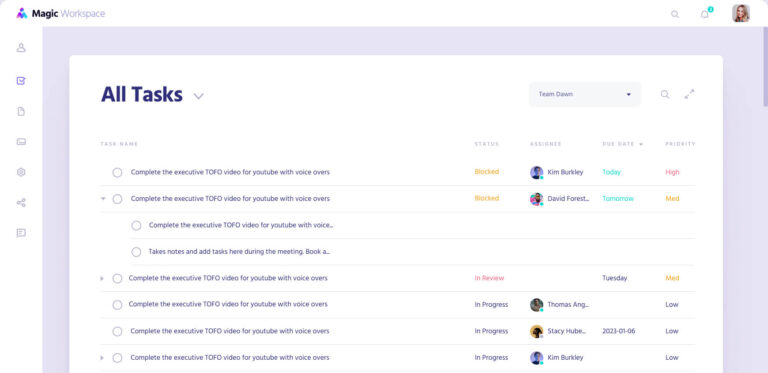Click 'Med' priority in David Forest row
Image resolution: width=768 pixels, height=373 pixels.
672,199
